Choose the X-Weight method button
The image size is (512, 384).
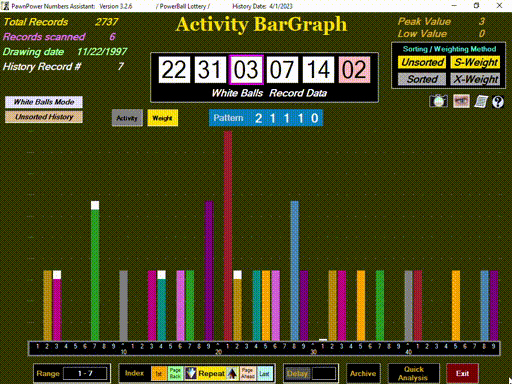coord(475,79)
